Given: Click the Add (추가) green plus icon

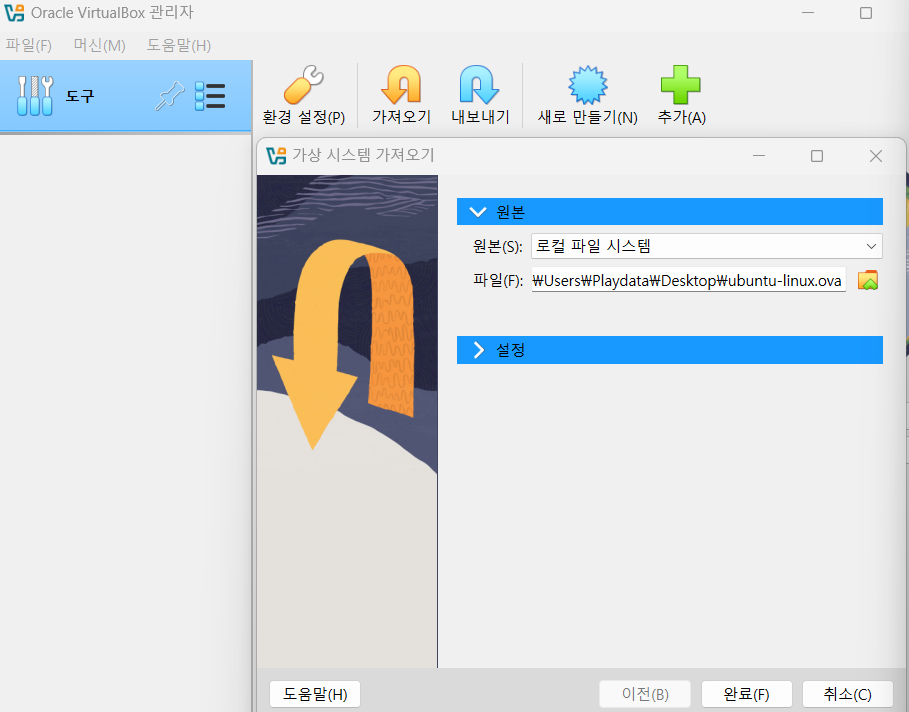Looking at the screenshot, I should pyautogui.click(x=681, y=85).
